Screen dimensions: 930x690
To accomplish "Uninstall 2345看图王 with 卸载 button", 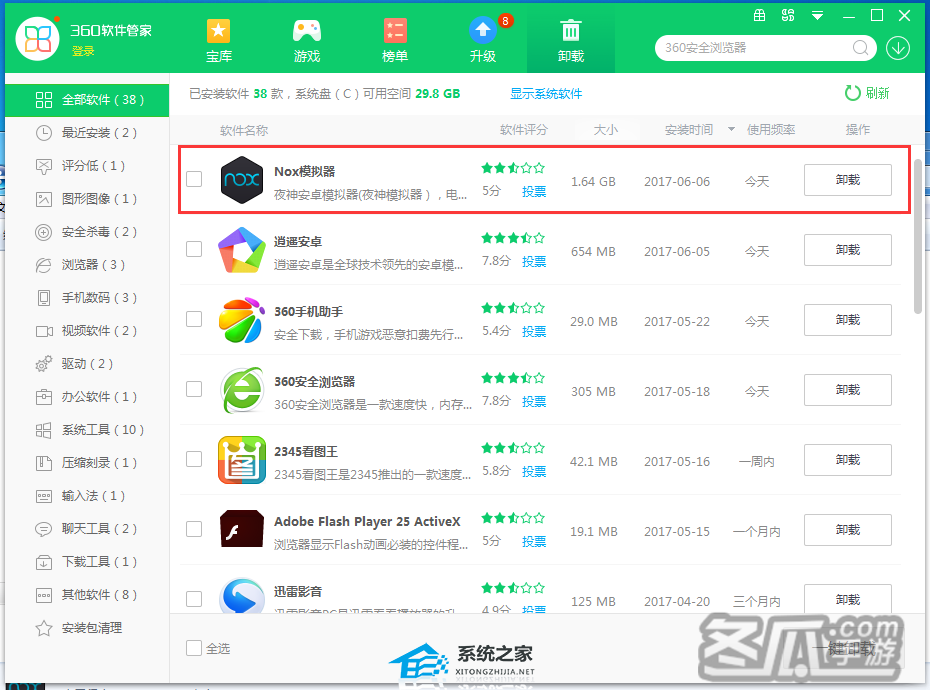I will coord(848,460).
